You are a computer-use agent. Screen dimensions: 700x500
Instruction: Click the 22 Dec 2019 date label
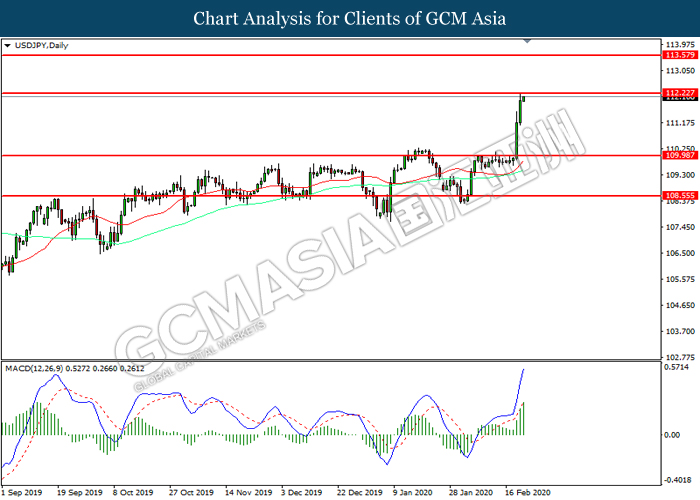(360, 492)
